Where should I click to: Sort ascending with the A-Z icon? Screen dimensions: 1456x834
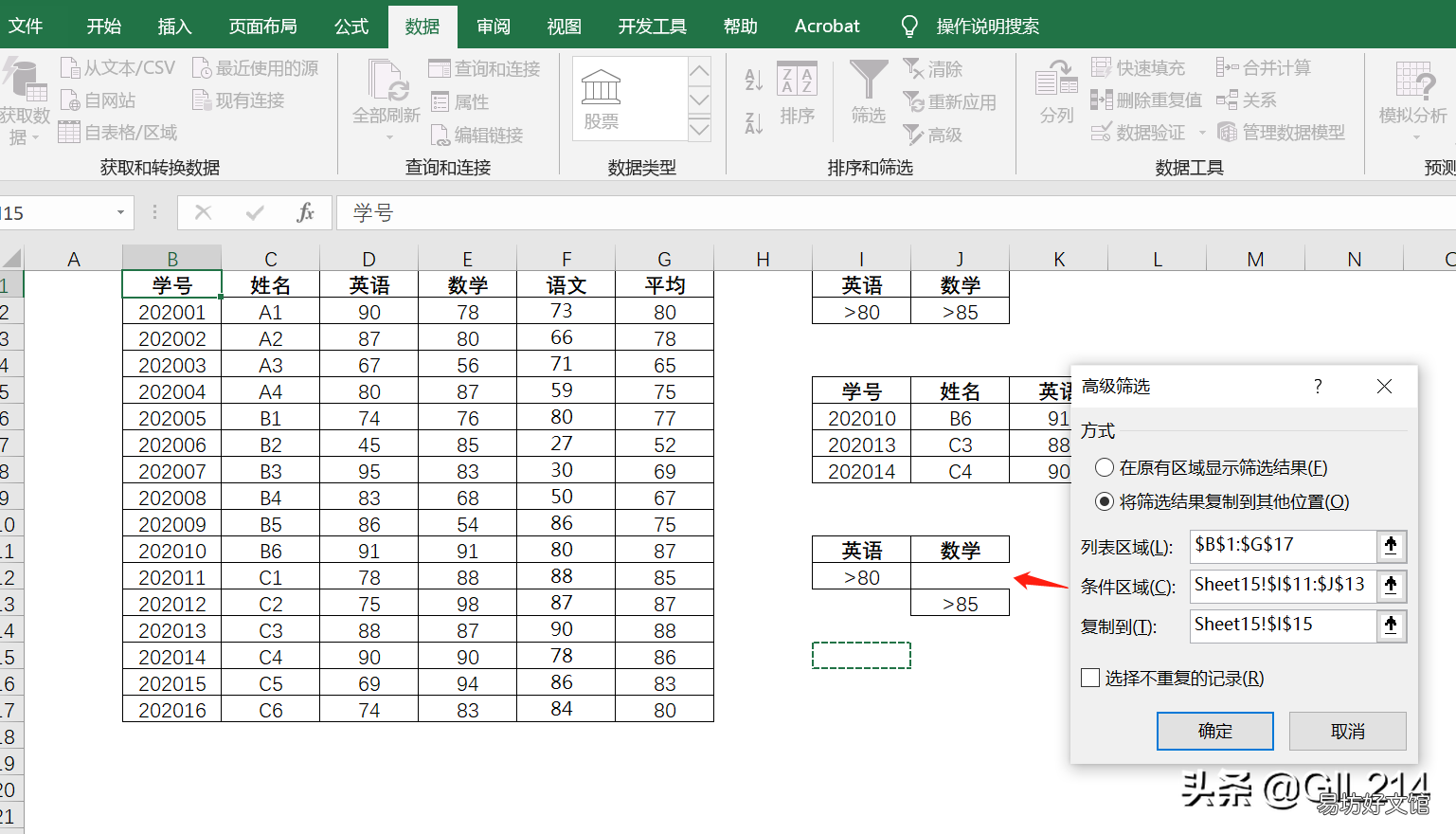[x=754, y=81]
